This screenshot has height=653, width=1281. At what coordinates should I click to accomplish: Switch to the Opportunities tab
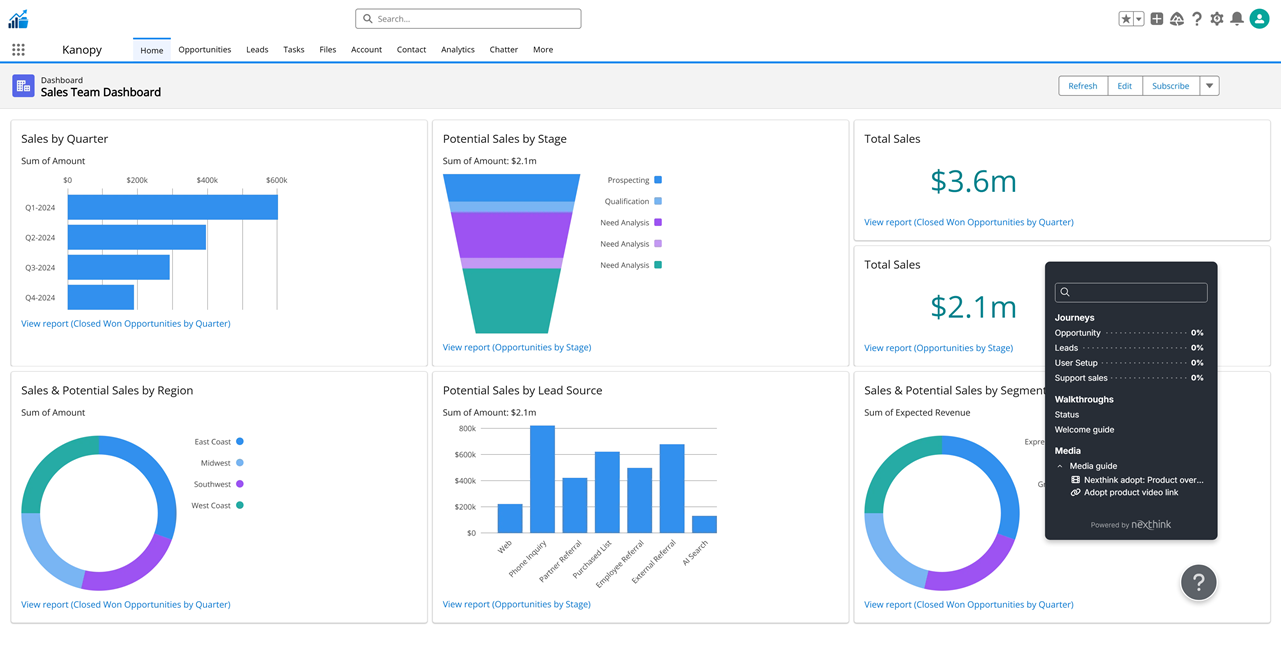(204, 49)
